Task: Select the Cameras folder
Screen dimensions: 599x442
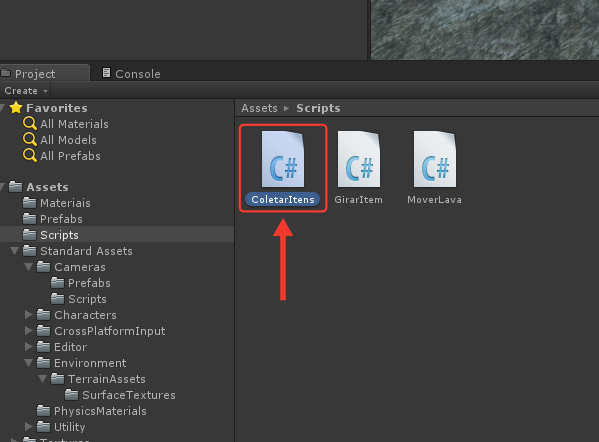Action: coord(80,267)
